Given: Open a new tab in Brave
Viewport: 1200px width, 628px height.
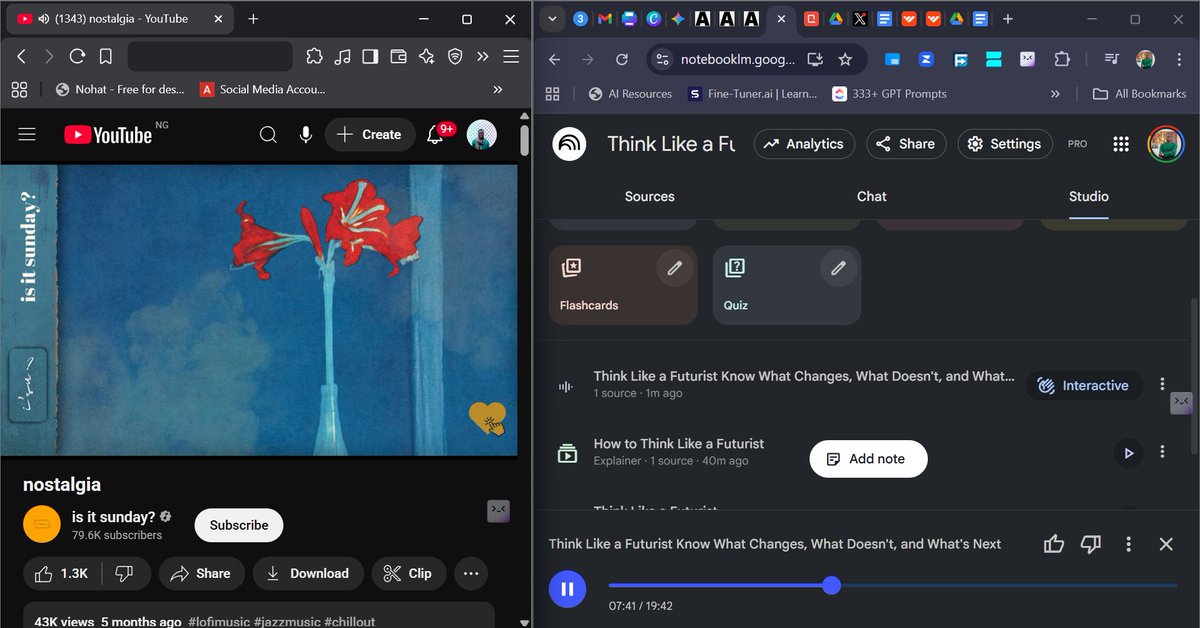Looking at the screenshot, I should [253, 19].
